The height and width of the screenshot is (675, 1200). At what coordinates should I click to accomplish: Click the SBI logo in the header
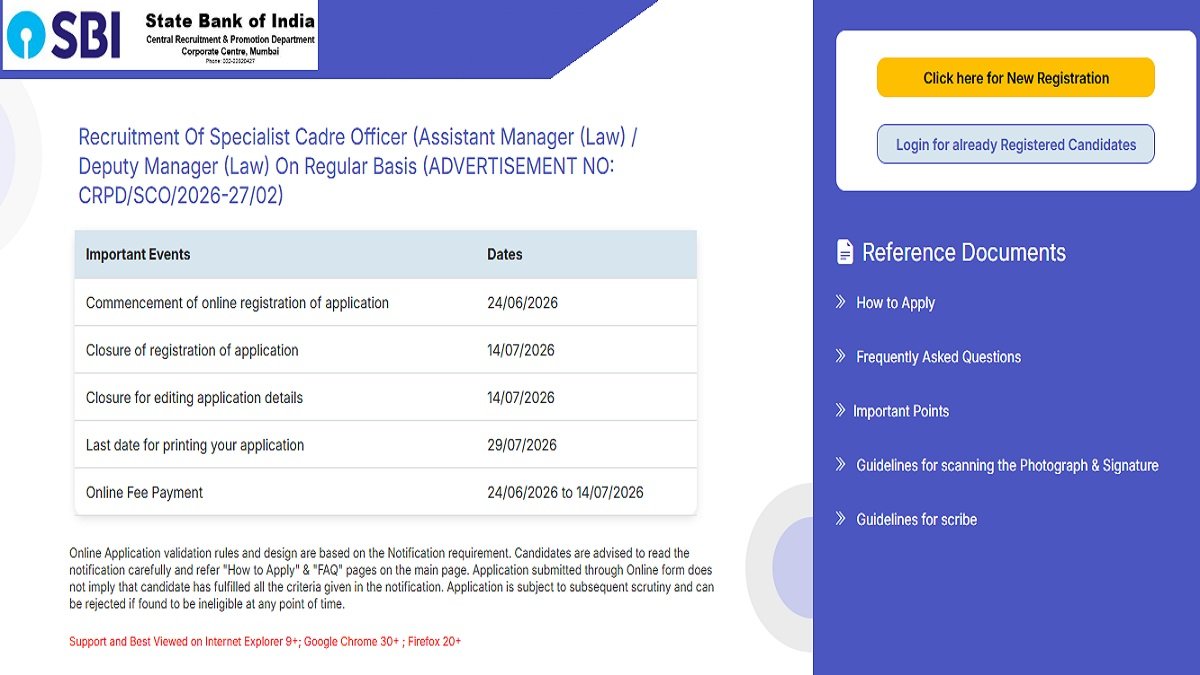pyautogui.click(x=63, y=36)
